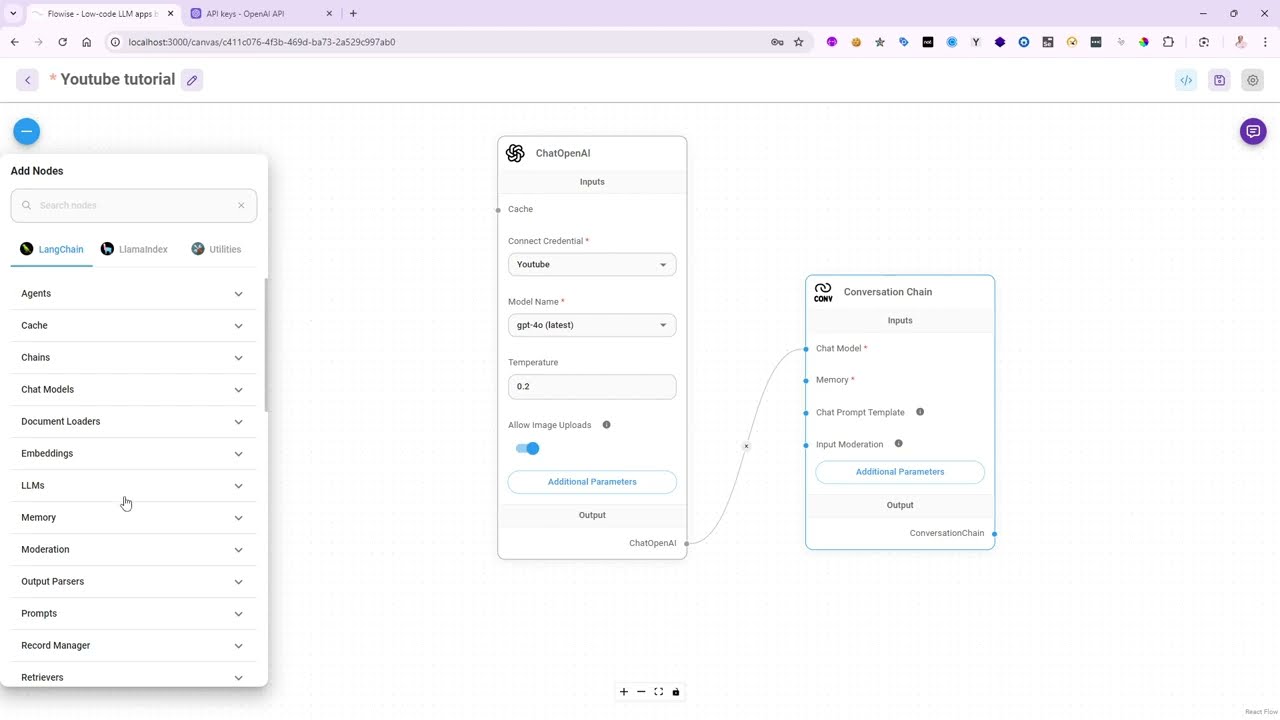Switch to the LangChain tab
Image resolution: width=1280 pixels, height=720 pixels.
pyautogui.click(x=52, y=249)
